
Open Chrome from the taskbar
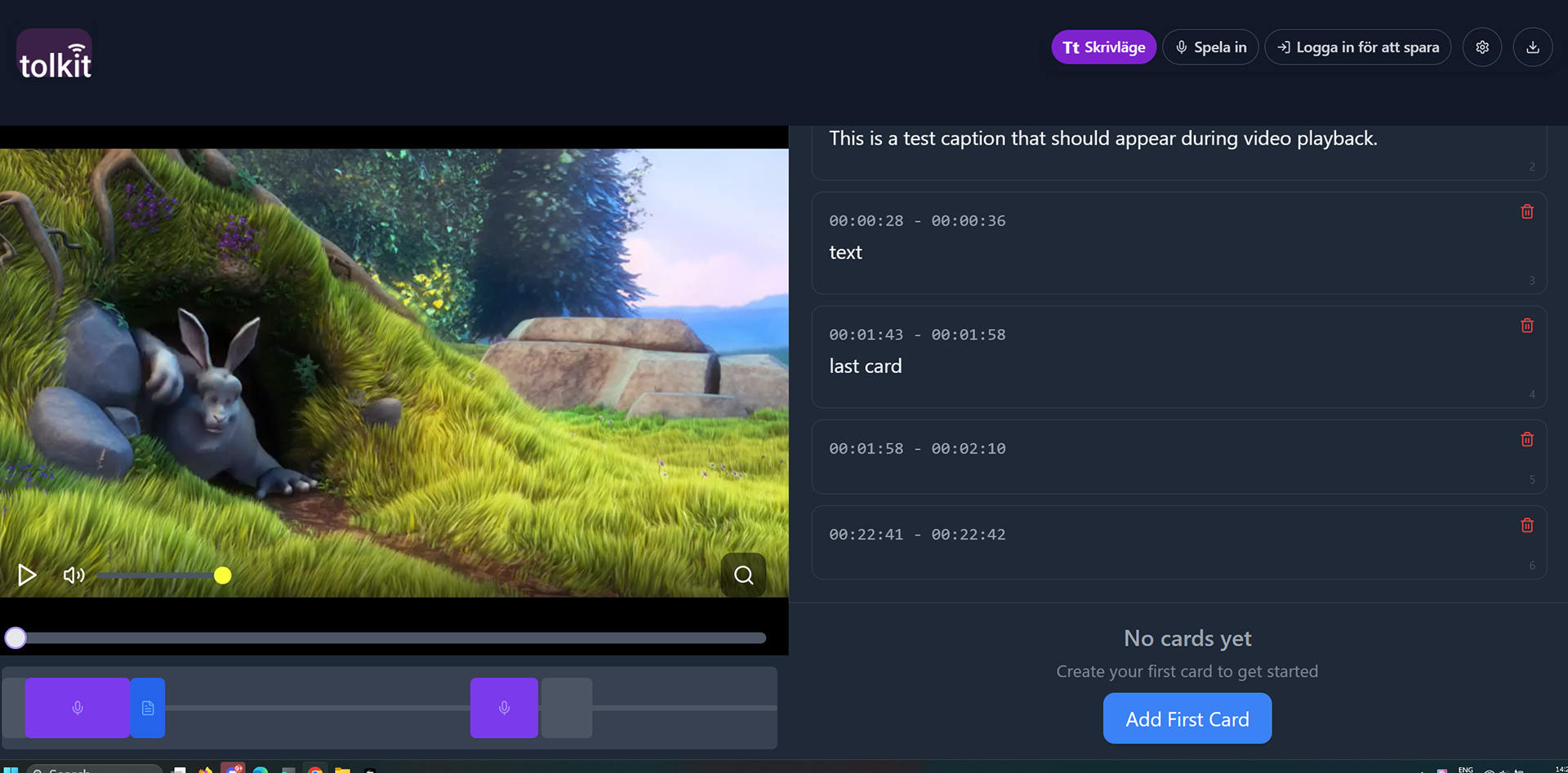(x=315, y=769)
